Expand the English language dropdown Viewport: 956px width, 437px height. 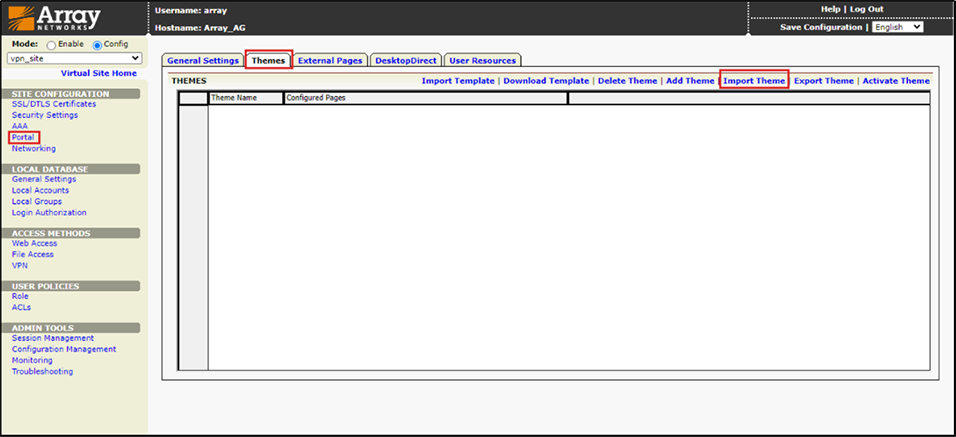coord(897,27)
